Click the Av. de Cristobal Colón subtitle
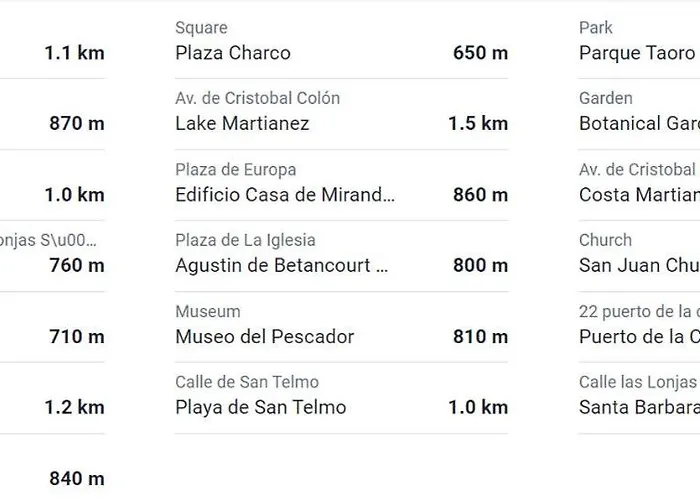This screenshot has width=700, height=500. (258, 98)
